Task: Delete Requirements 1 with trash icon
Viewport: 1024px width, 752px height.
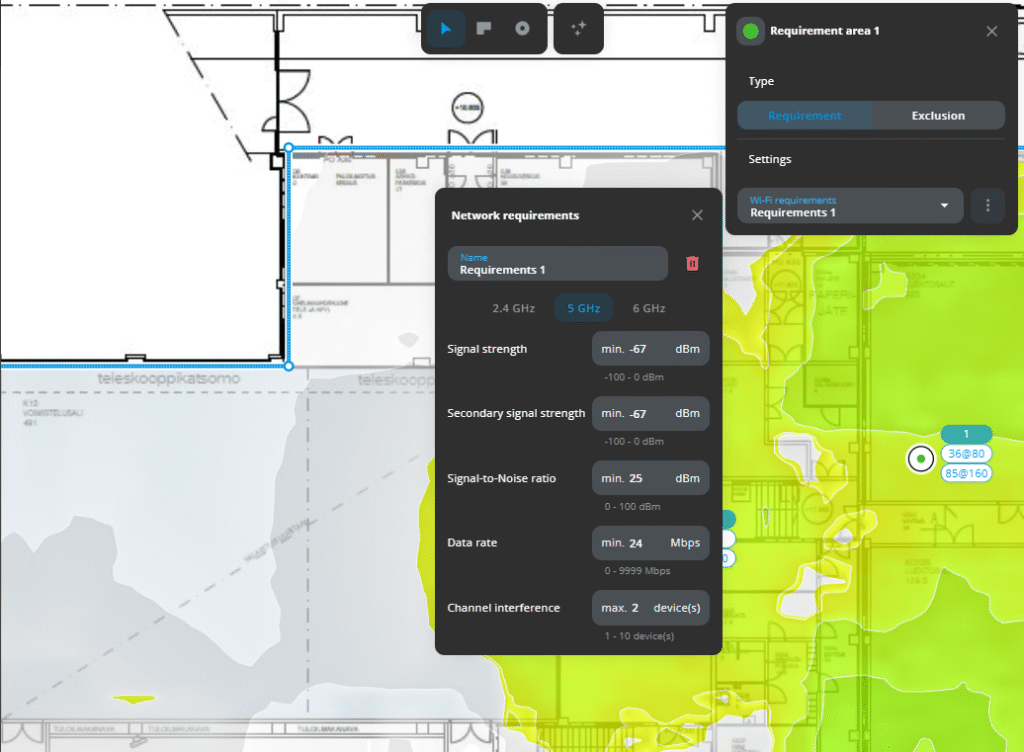Action: (x=692, y=263)
